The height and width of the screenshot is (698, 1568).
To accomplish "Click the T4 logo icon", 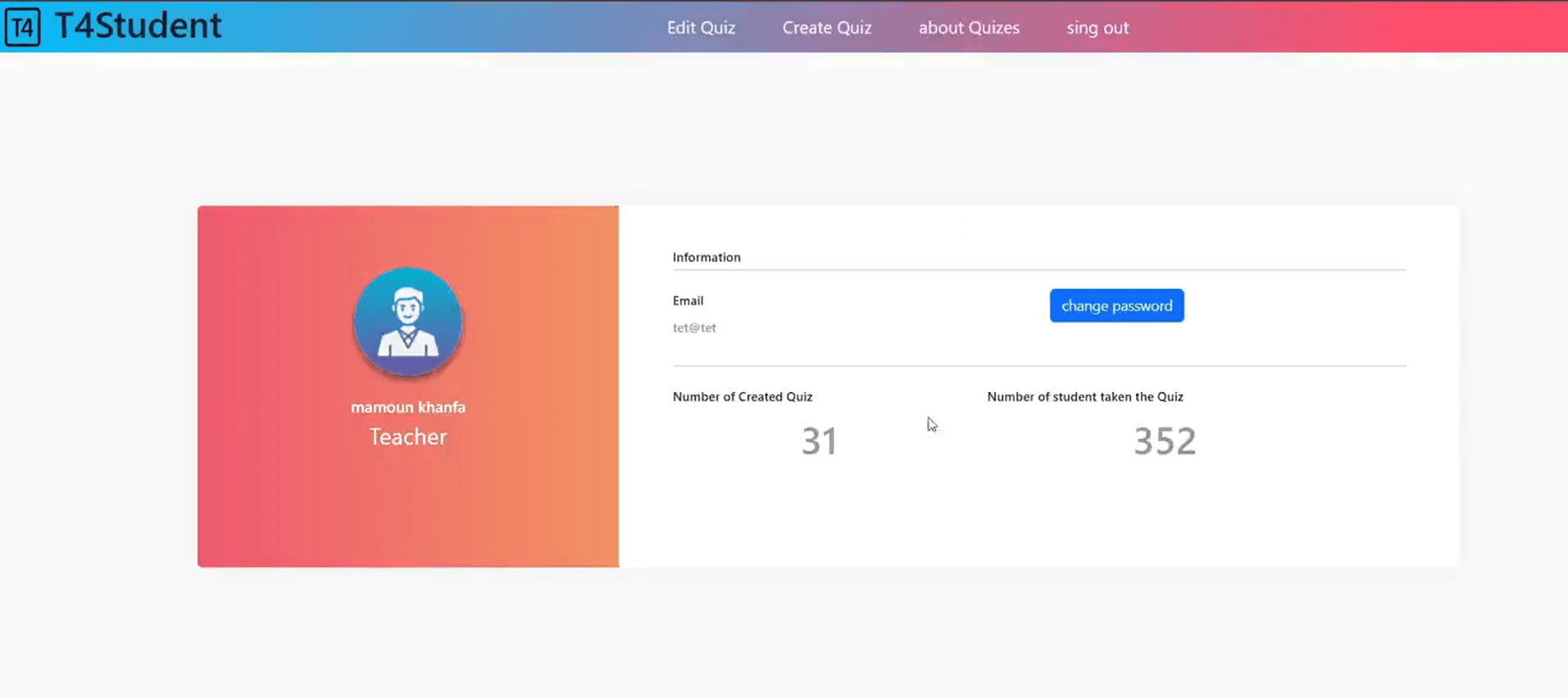I will [22, 26].
